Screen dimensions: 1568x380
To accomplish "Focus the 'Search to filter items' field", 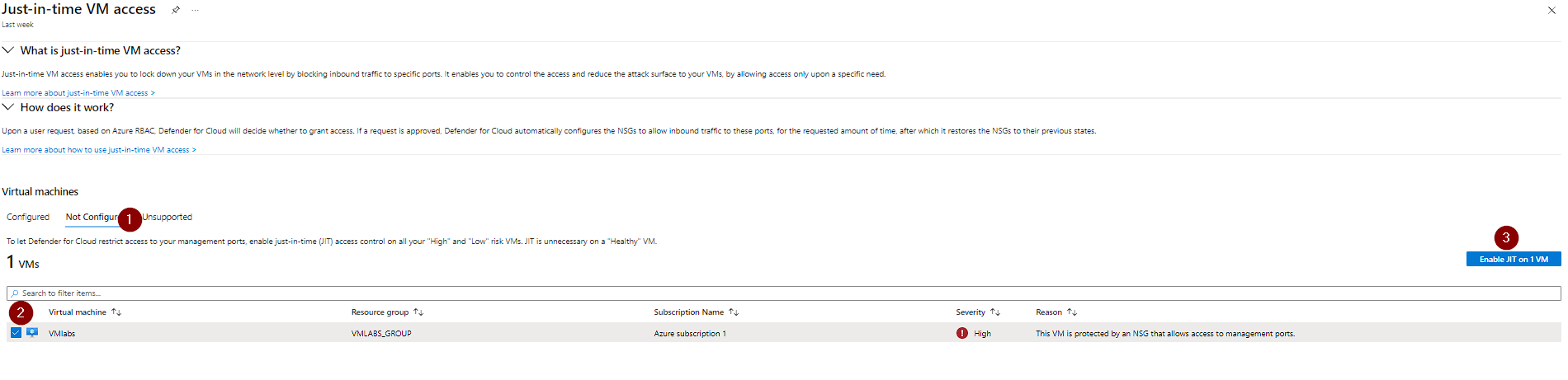I will [x=784, y=293].
